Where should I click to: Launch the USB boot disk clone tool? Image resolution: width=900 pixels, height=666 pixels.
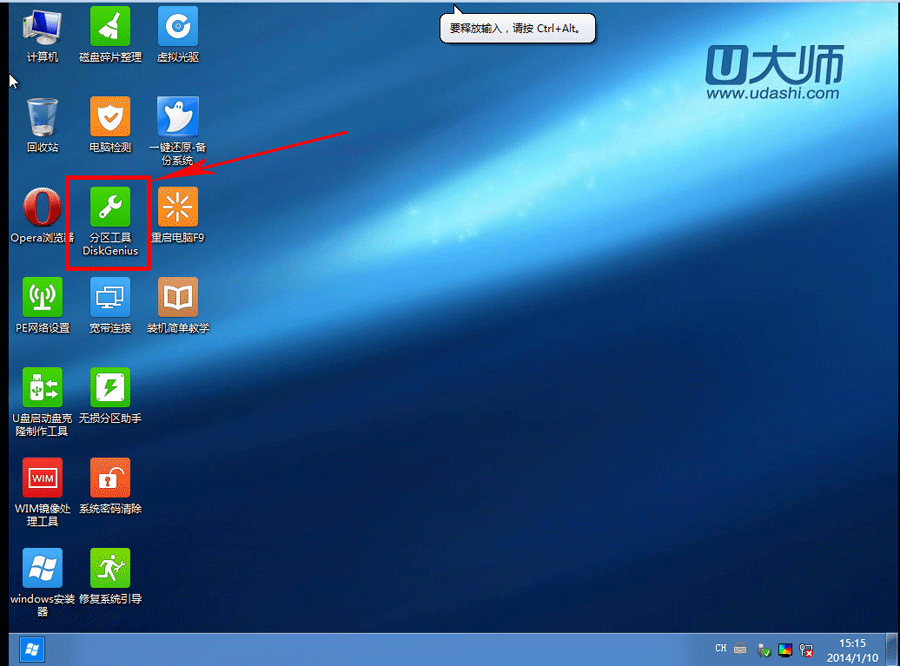[42, 388]
